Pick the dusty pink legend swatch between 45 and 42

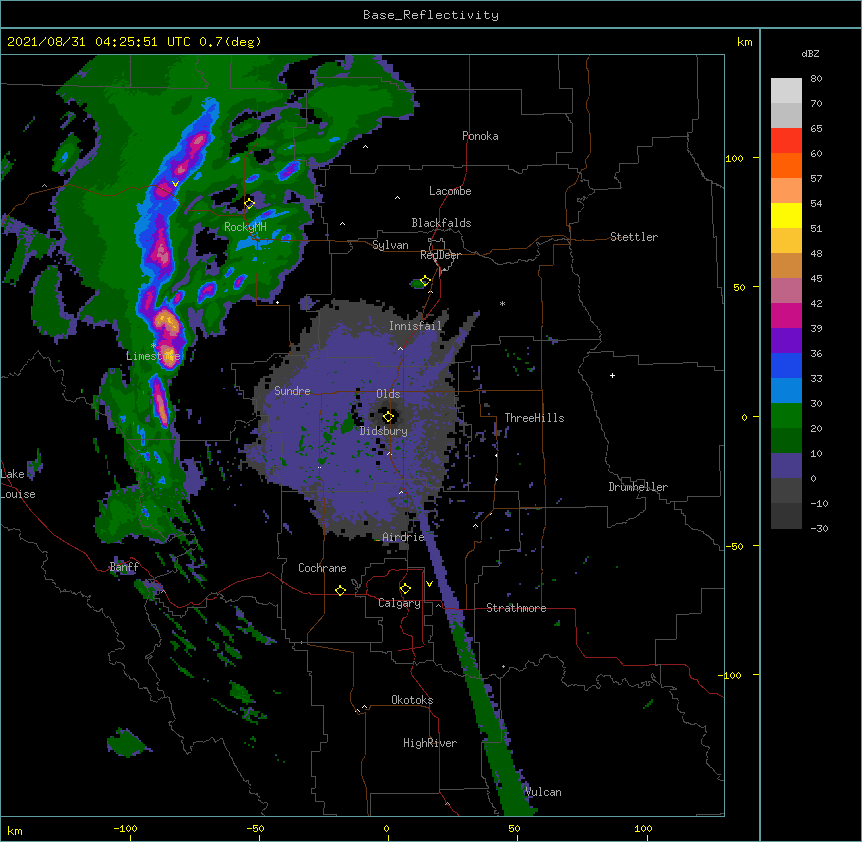[786, 291]
